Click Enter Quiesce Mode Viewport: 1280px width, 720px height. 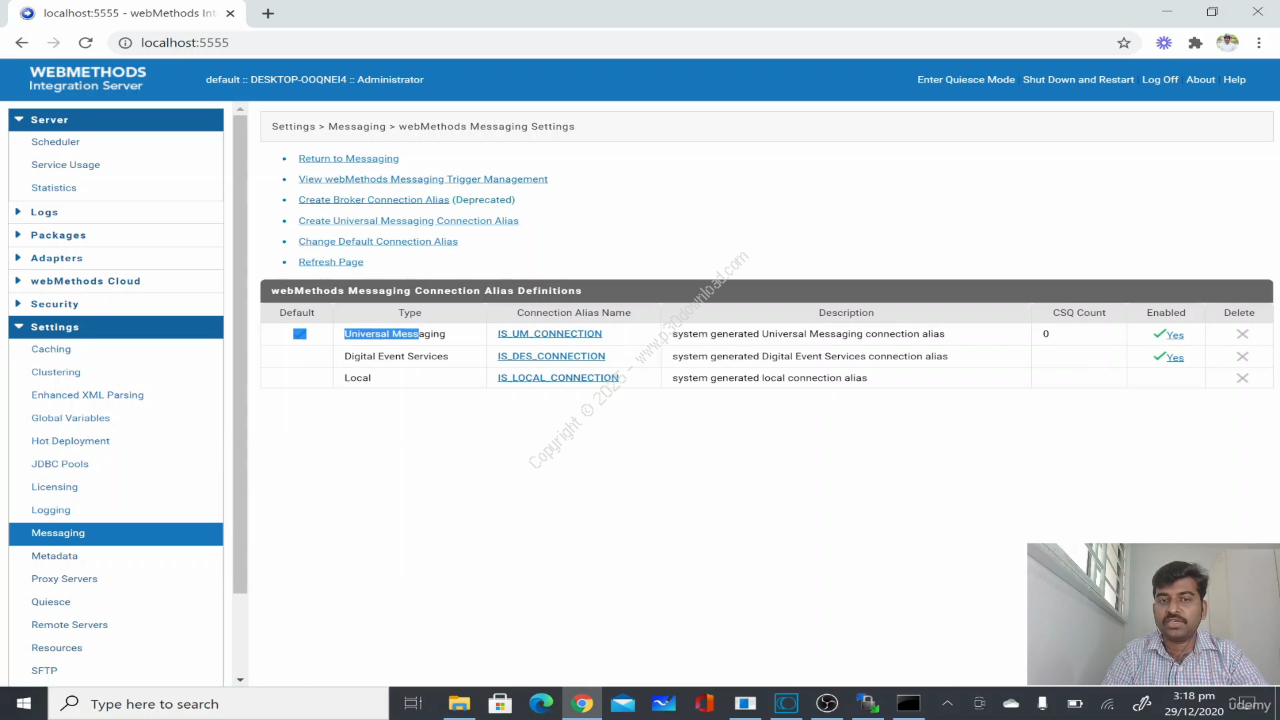966,80
